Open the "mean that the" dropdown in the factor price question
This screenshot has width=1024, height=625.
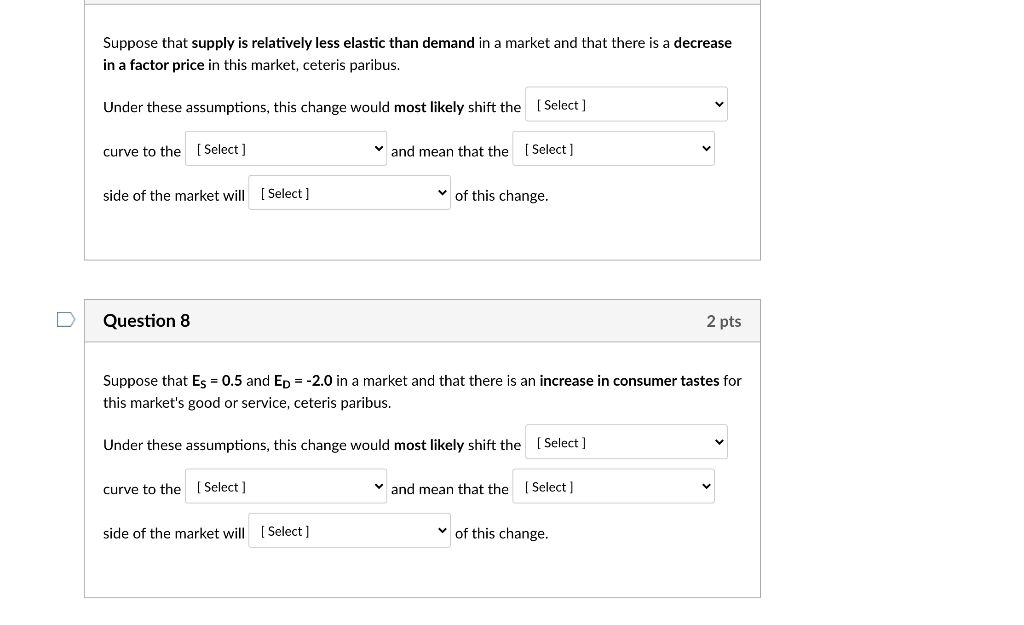613,148
